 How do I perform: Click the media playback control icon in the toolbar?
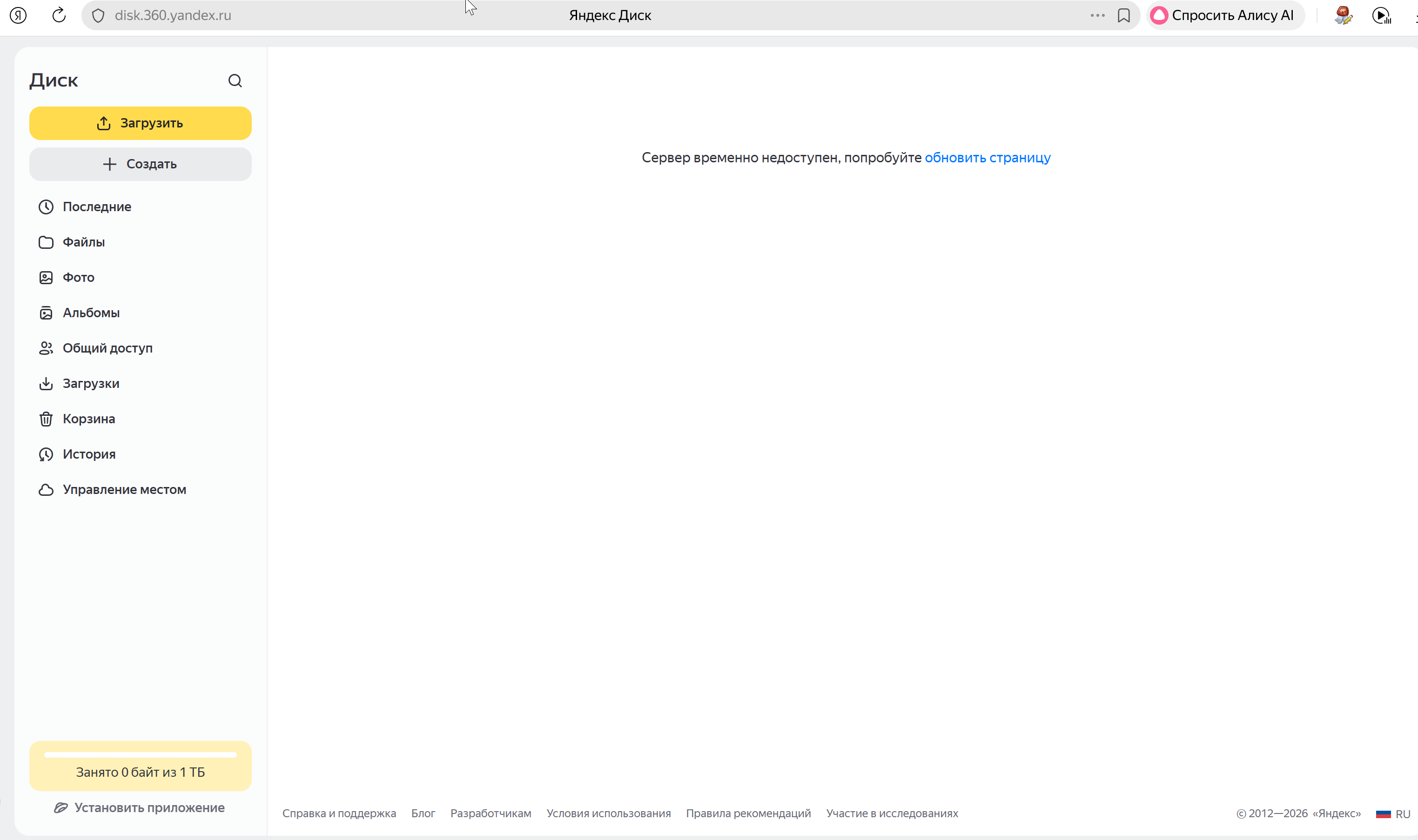(1381, 15)
